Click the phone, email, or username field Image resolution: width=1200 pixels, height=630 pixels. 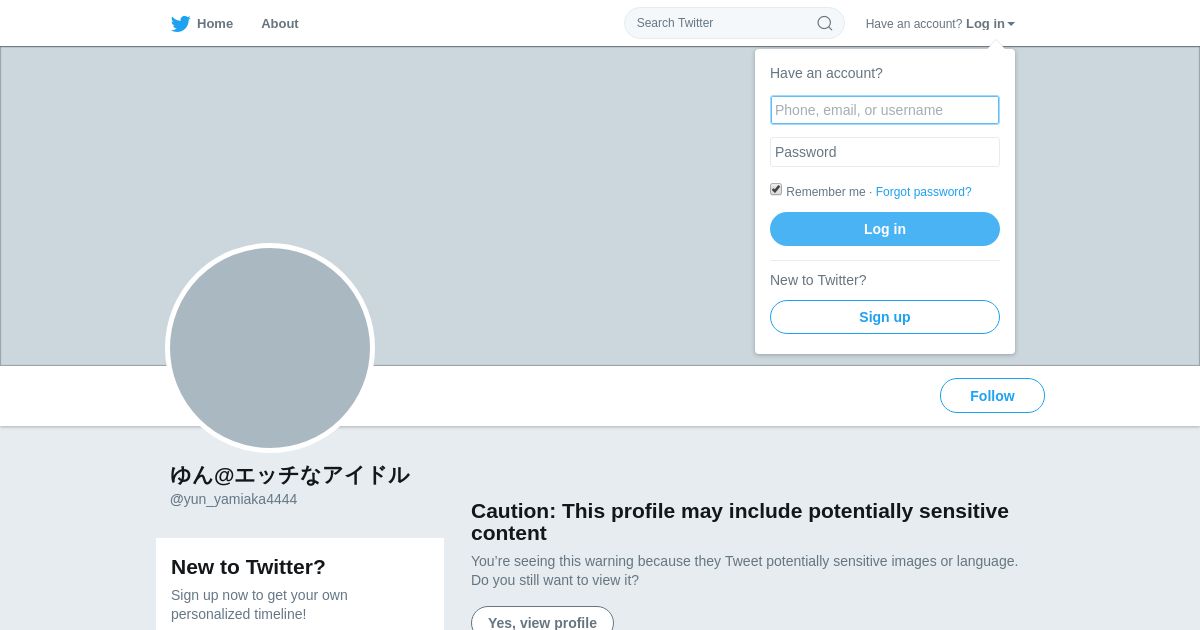point(884,110)
